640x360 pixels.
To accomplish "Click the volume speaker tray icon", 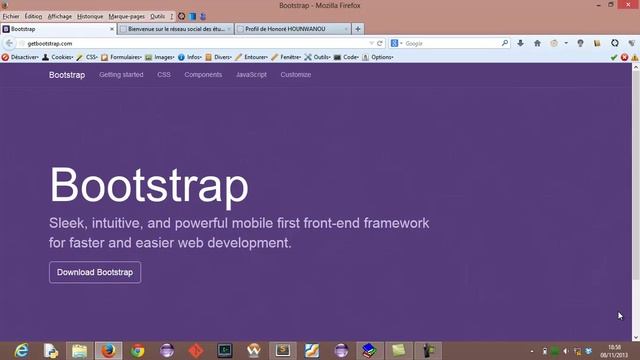I will (x=566, y=351).
